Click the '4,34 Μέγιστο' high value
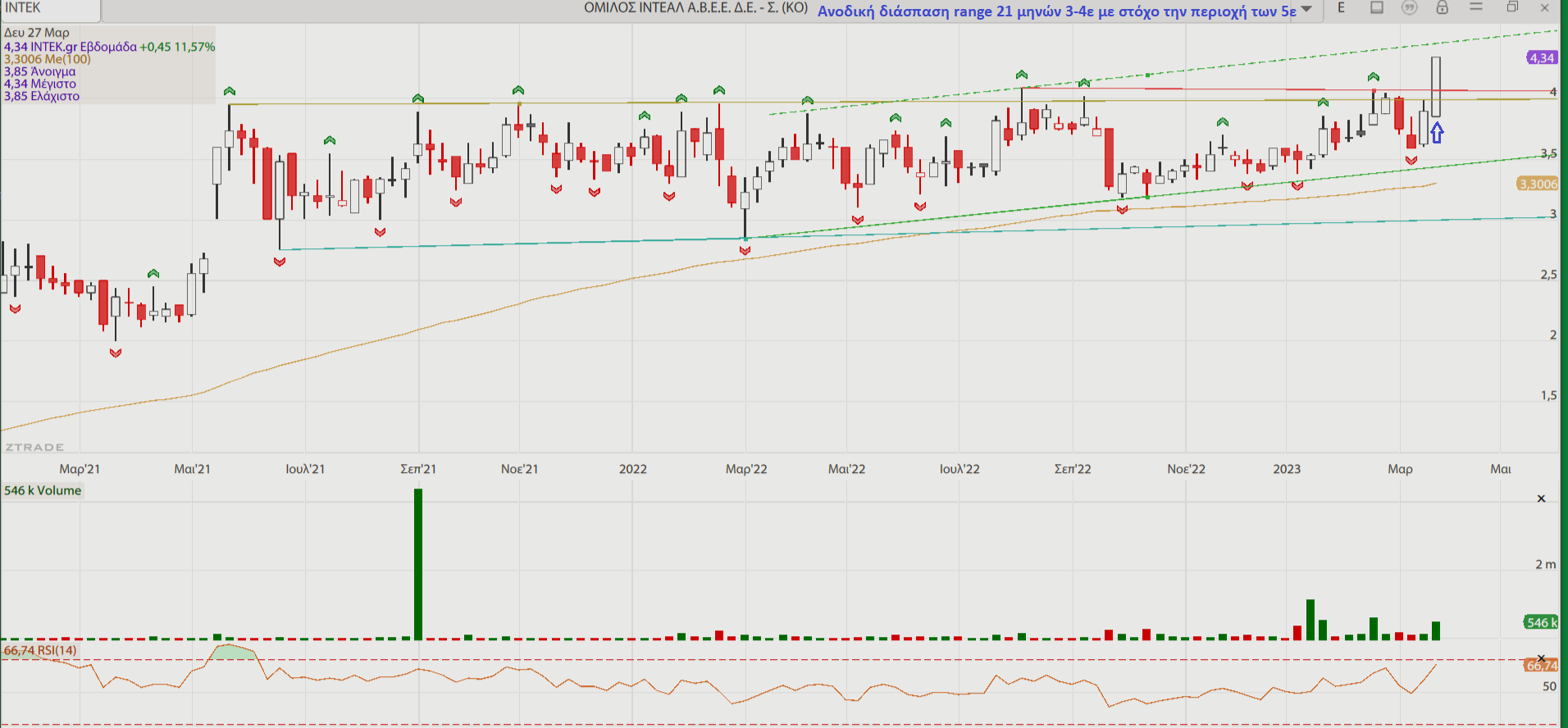The height and width of the screenshot is (728, 1568). pos(39,84)
